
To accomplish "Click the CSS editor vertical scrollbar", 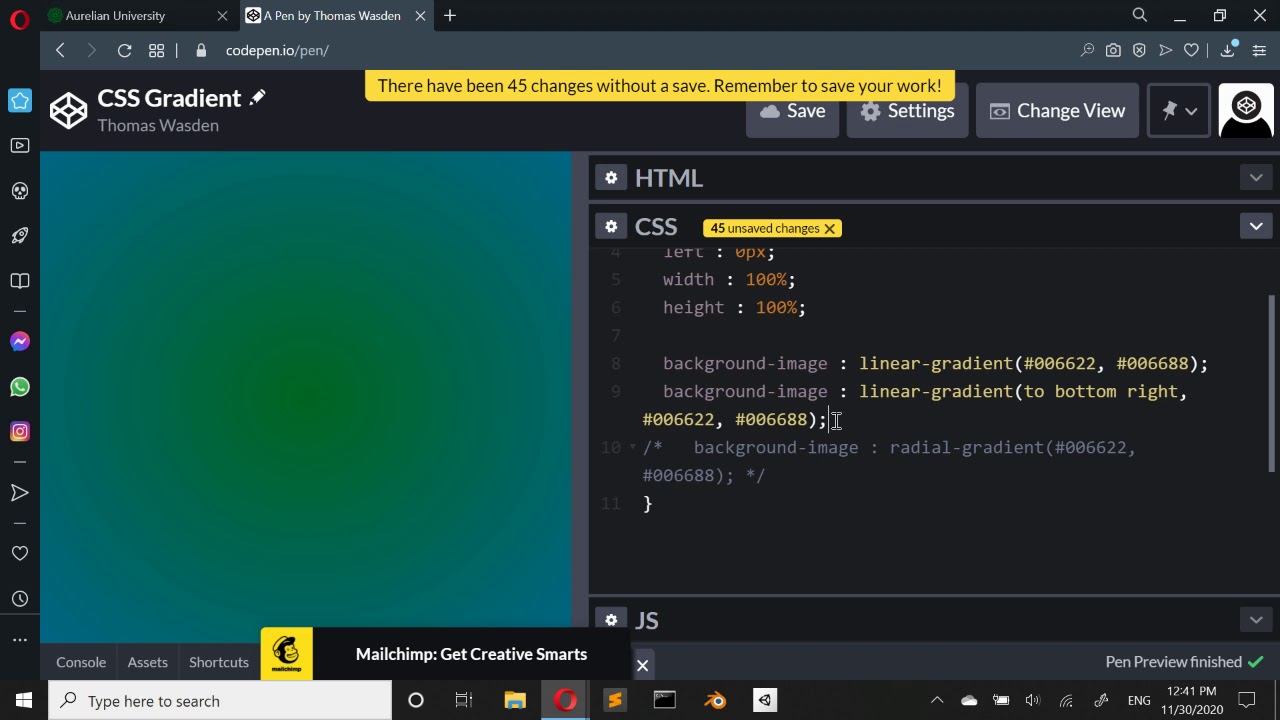I will [x=1273, y=383].
